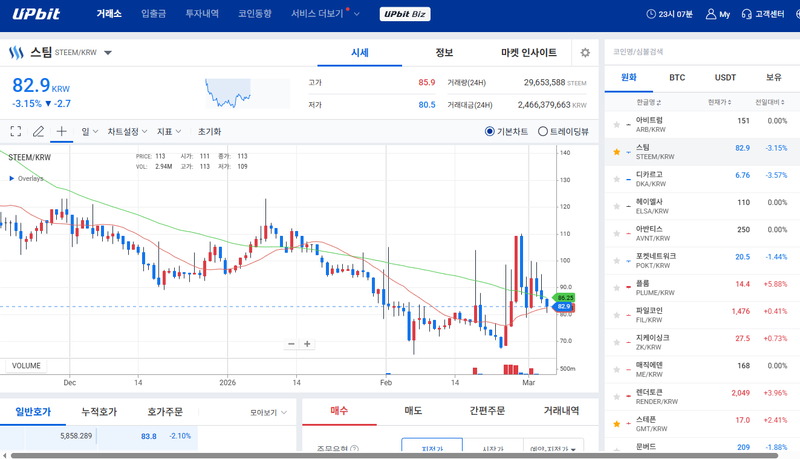Zoom out the chart with minus button
The width and height of the screenshot is (800, 459).
pos(291,344)
